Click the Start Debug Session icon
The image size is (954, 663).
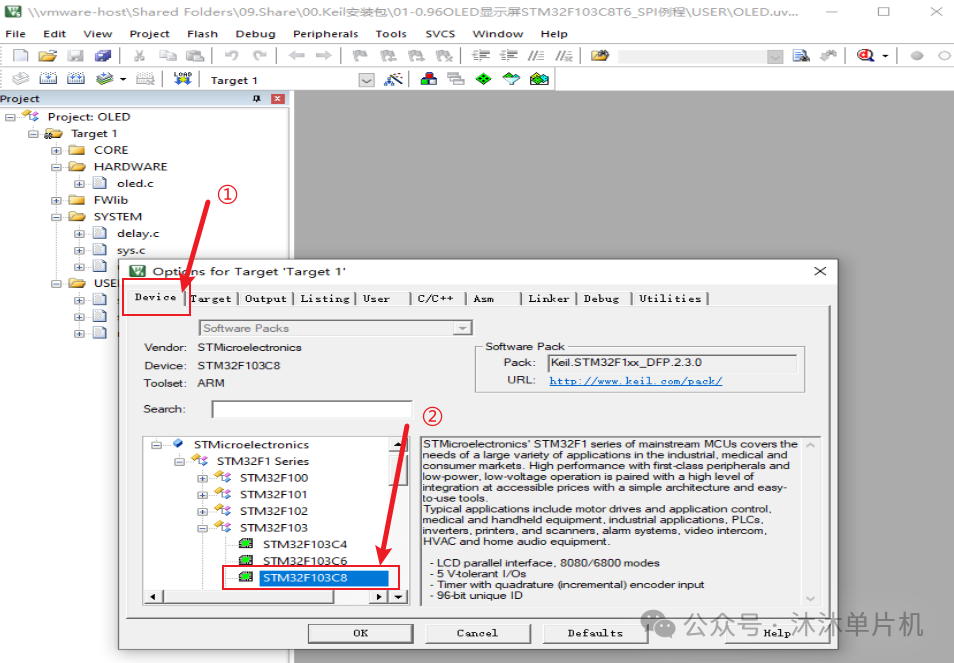tap(865, 56)
